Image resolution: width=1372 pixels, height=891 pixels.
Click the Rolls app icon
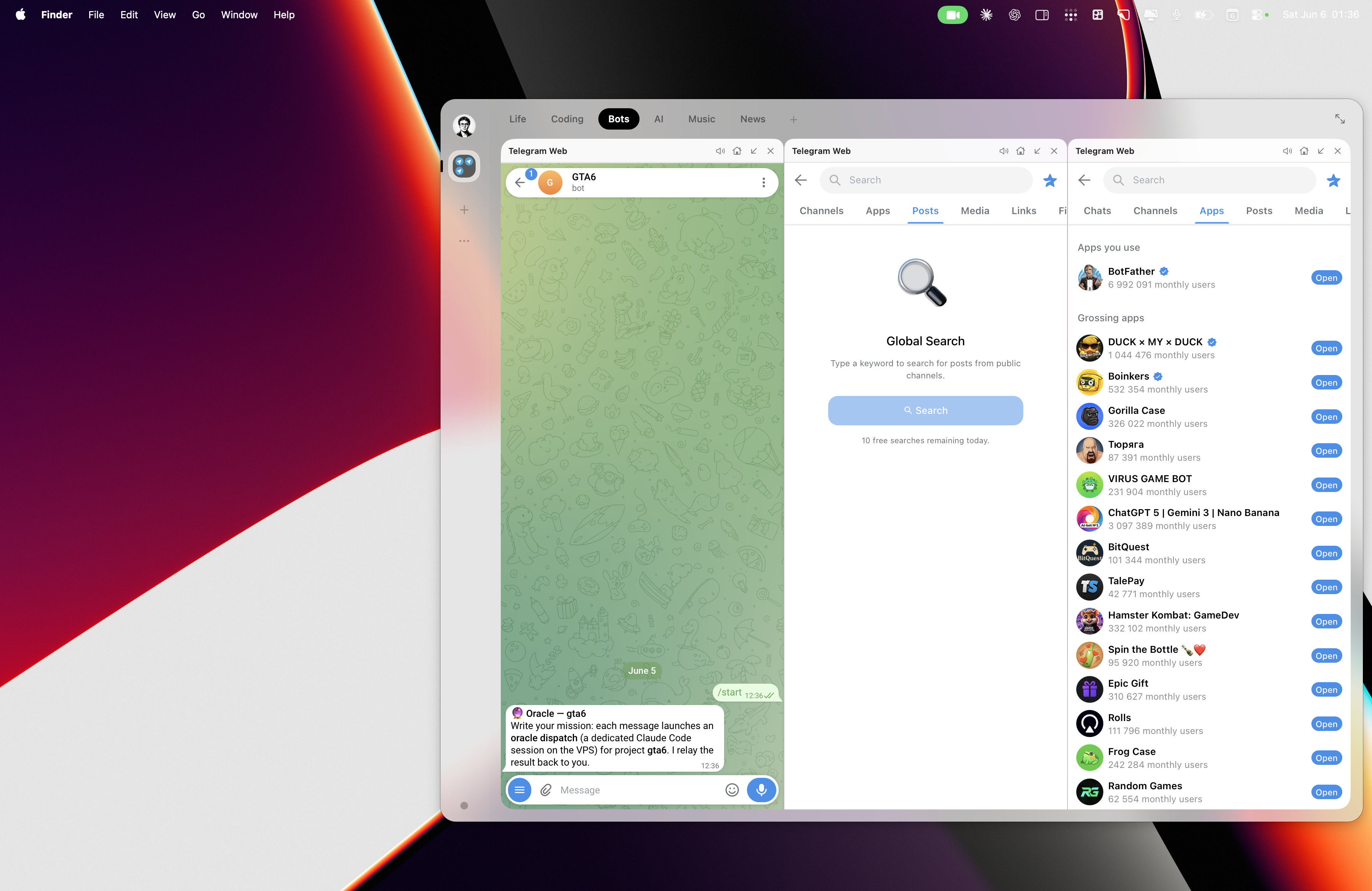[x=1090, y=724]
